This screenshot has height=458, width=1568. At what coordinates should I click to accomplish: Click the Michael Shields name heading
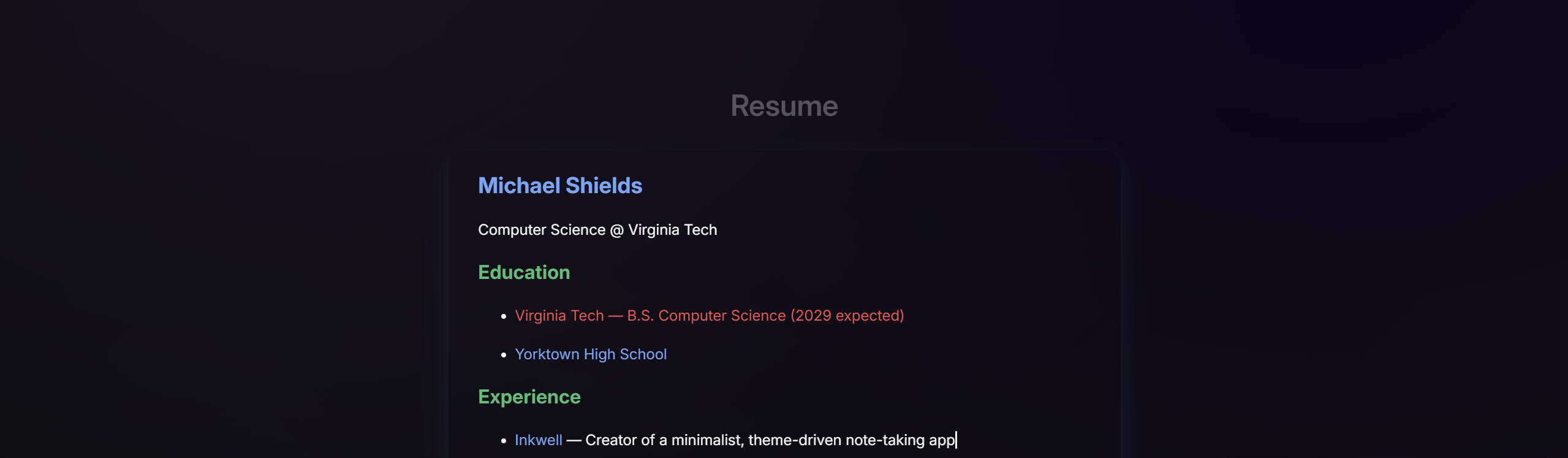[x=559, y=186]
